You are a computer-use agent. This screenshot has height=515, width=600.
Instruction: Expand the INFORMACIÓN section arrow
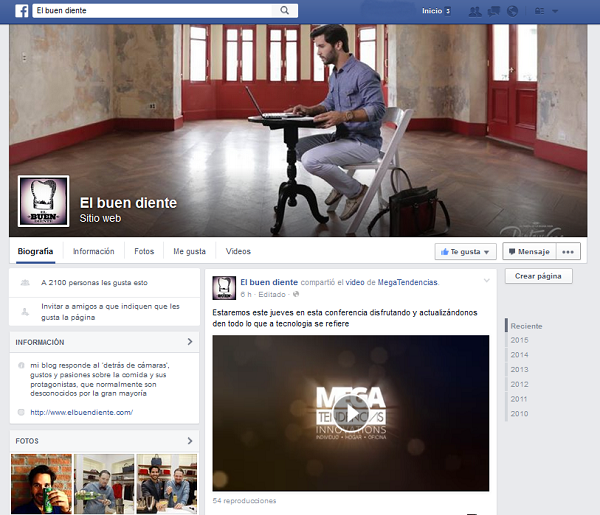(190, 342)
